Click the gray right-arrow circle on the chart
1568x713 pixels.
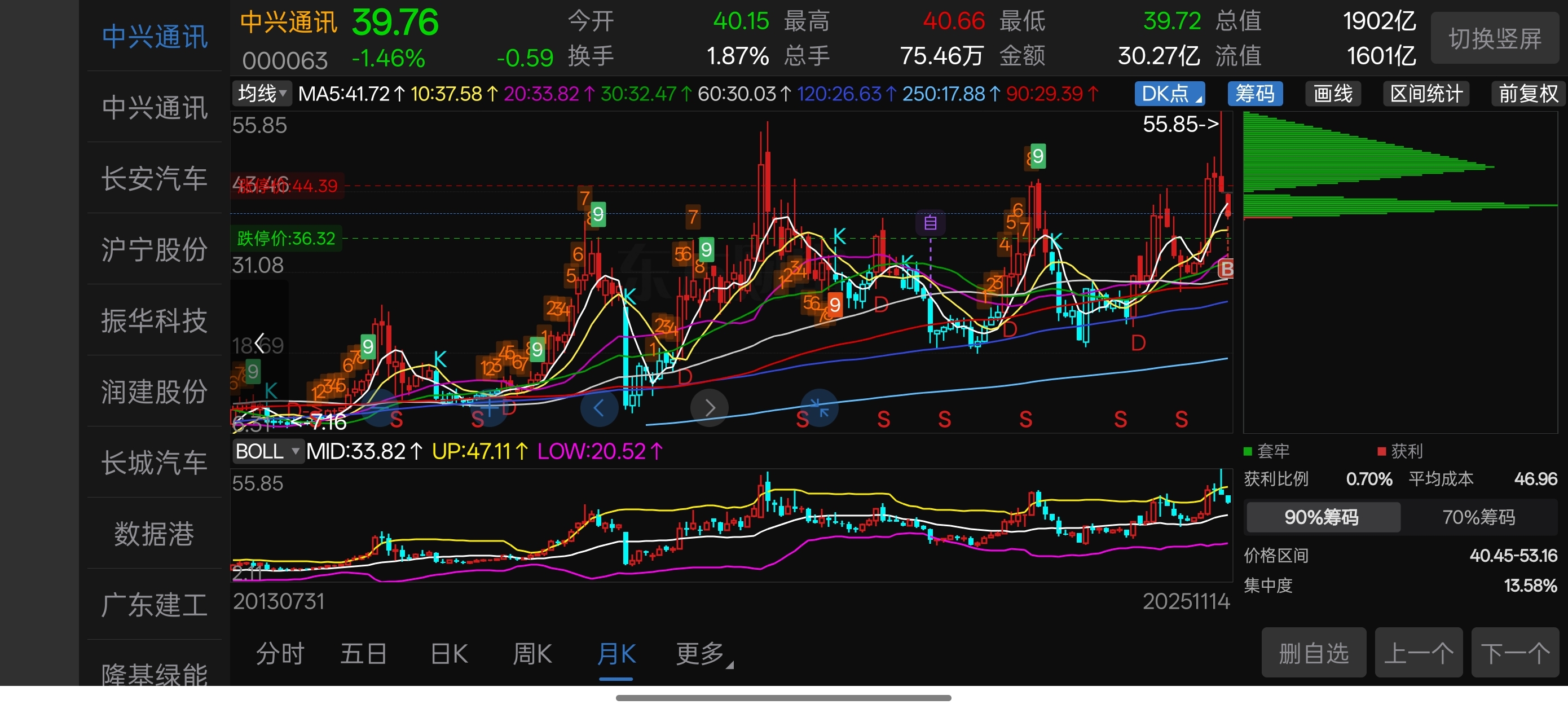709,408
